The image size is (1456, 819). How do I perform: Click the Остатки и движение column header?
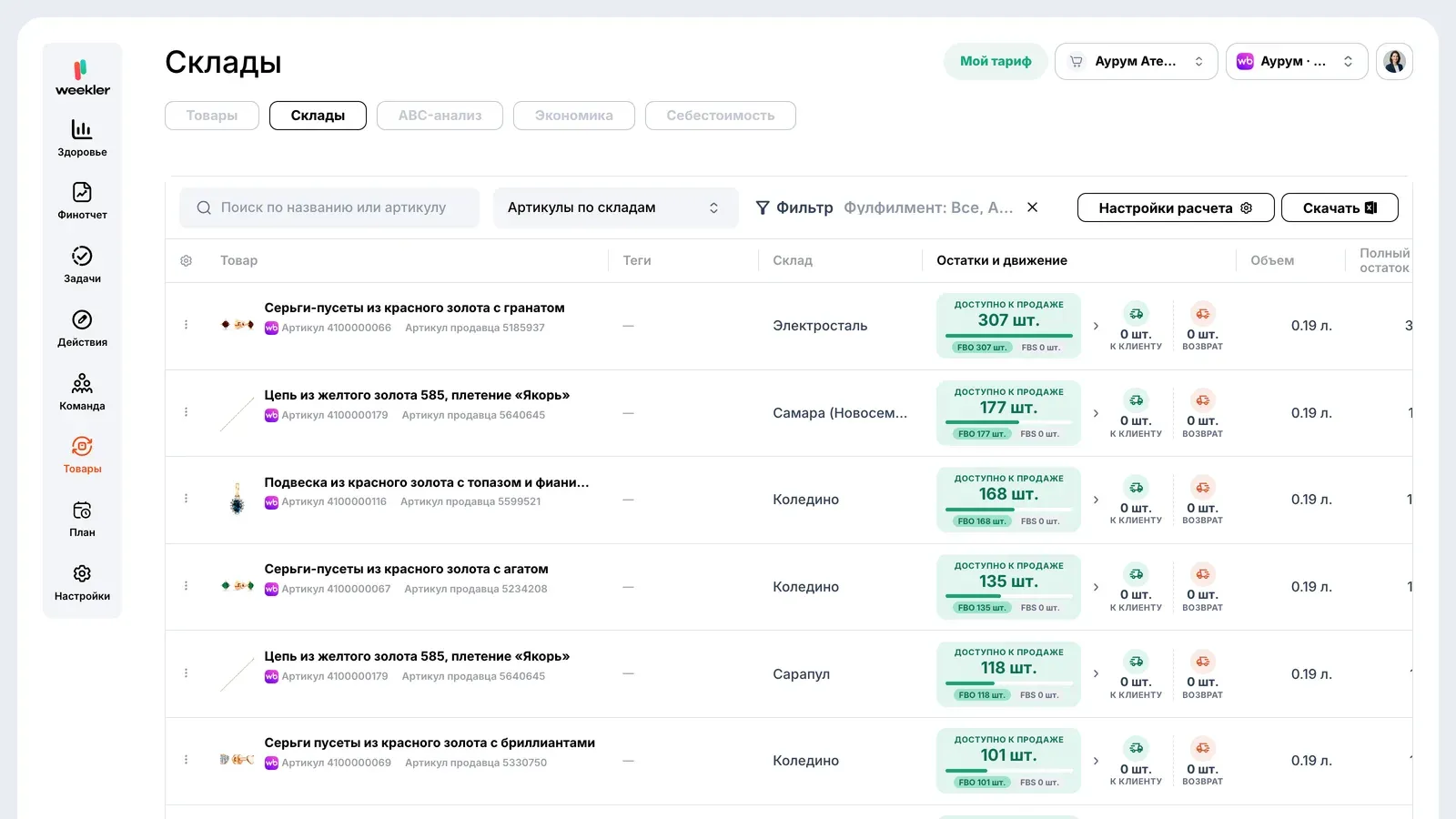(1002, 260)
